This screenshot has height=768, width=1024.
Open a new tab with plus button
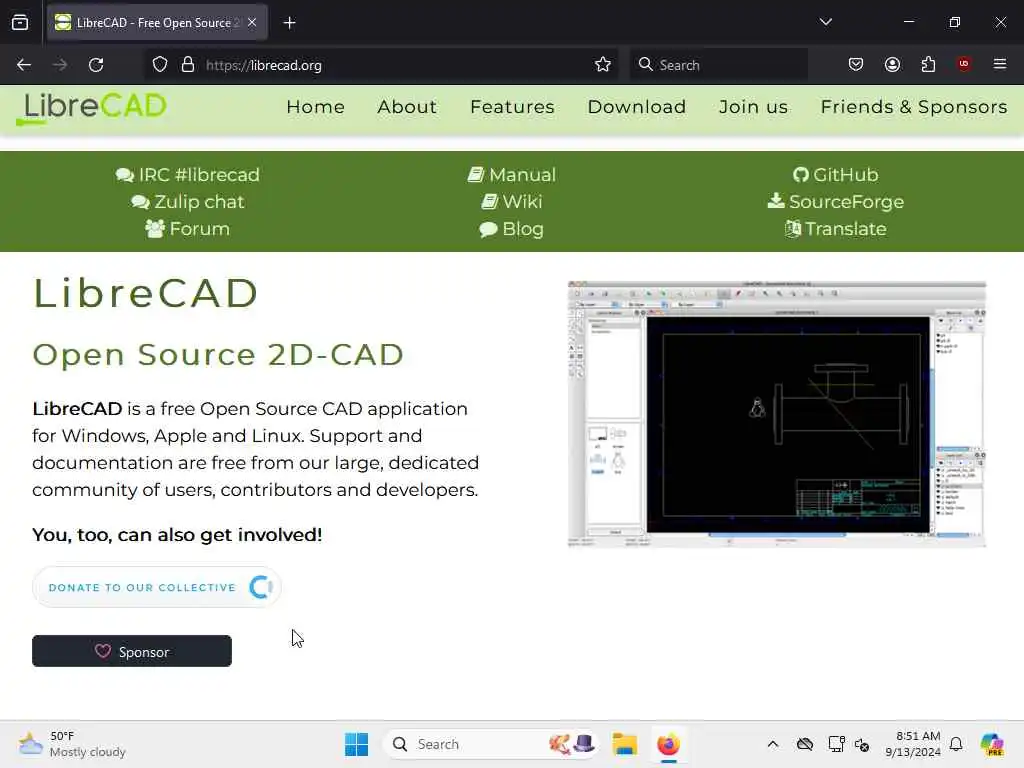289,23
